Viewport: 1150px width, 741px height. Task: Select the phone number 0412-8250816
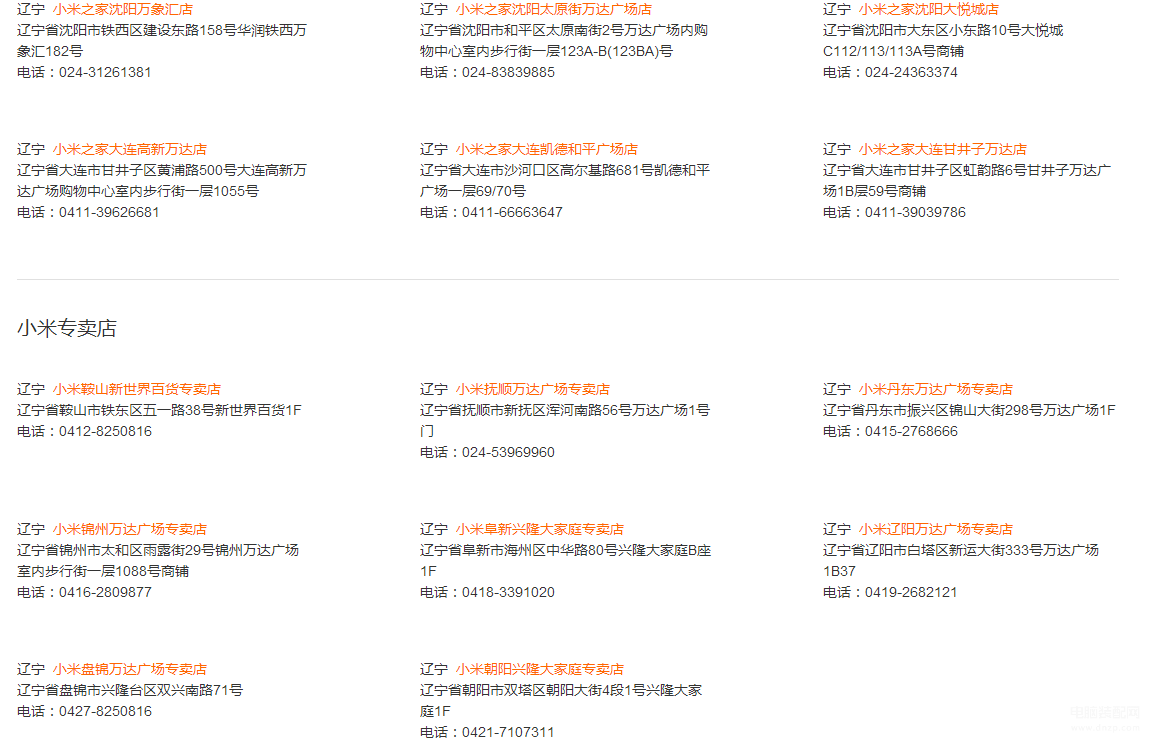coord(106,431)
